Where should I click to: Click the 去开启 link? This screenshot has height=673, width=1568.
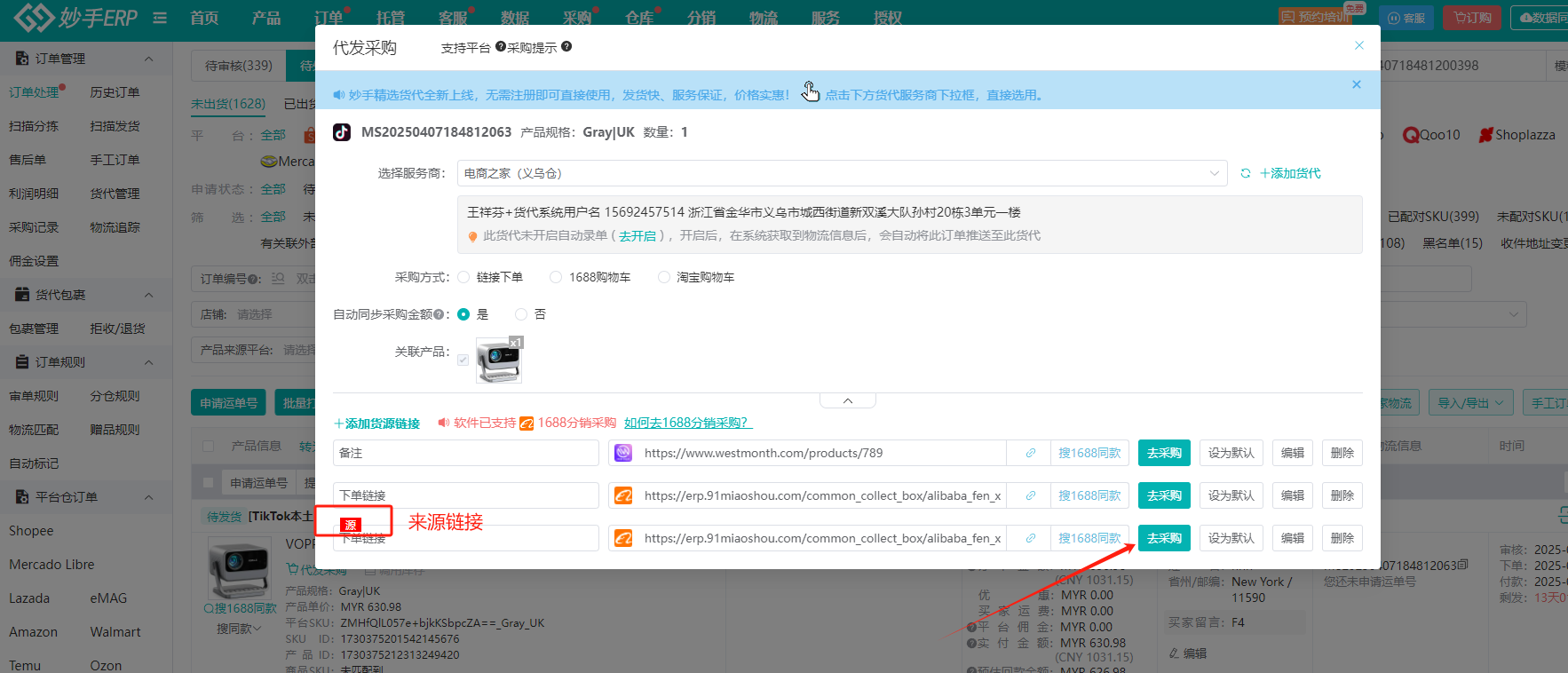637,236
